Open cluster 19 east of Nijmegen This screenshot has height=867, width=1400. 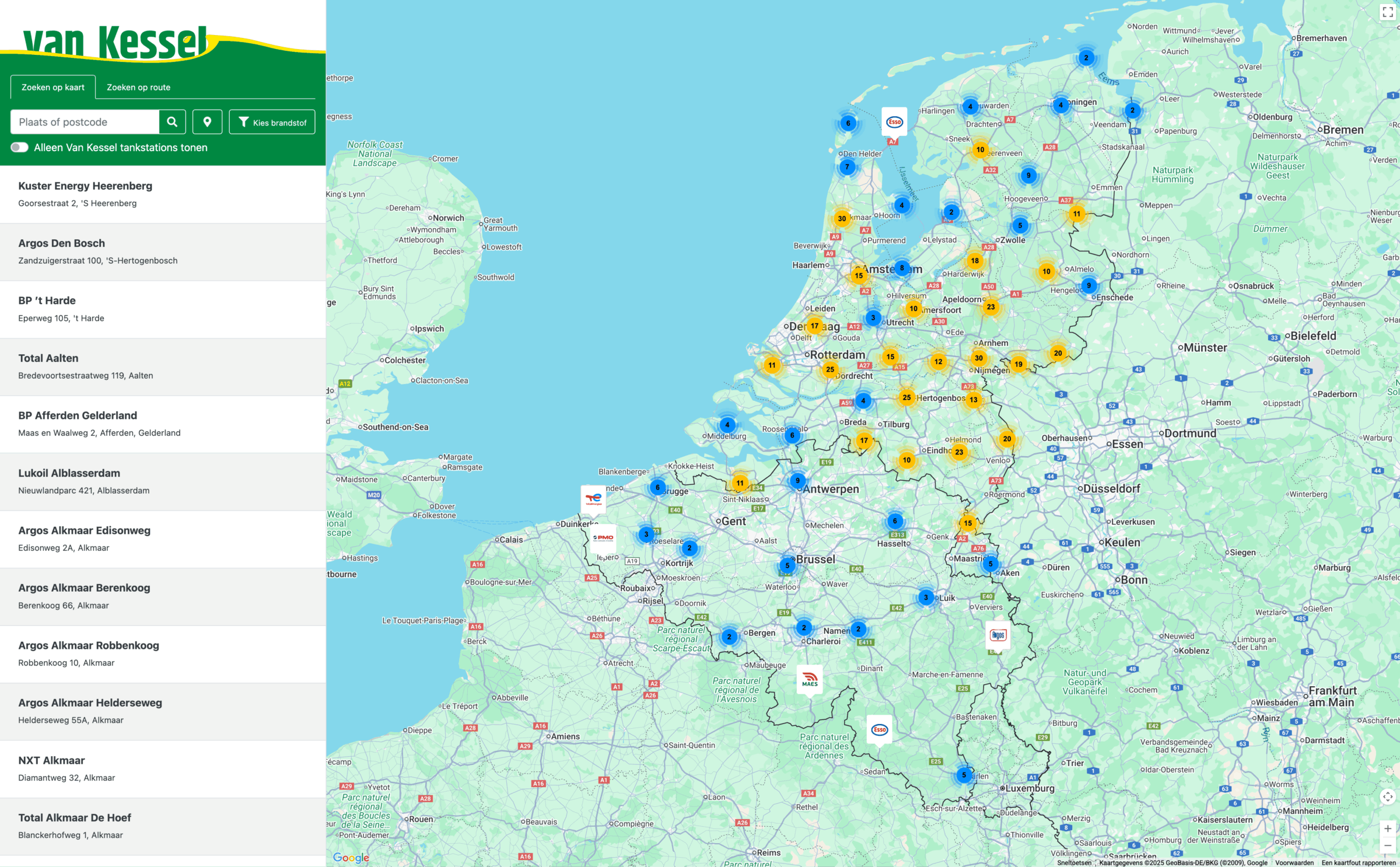[x=1019, y=364]
